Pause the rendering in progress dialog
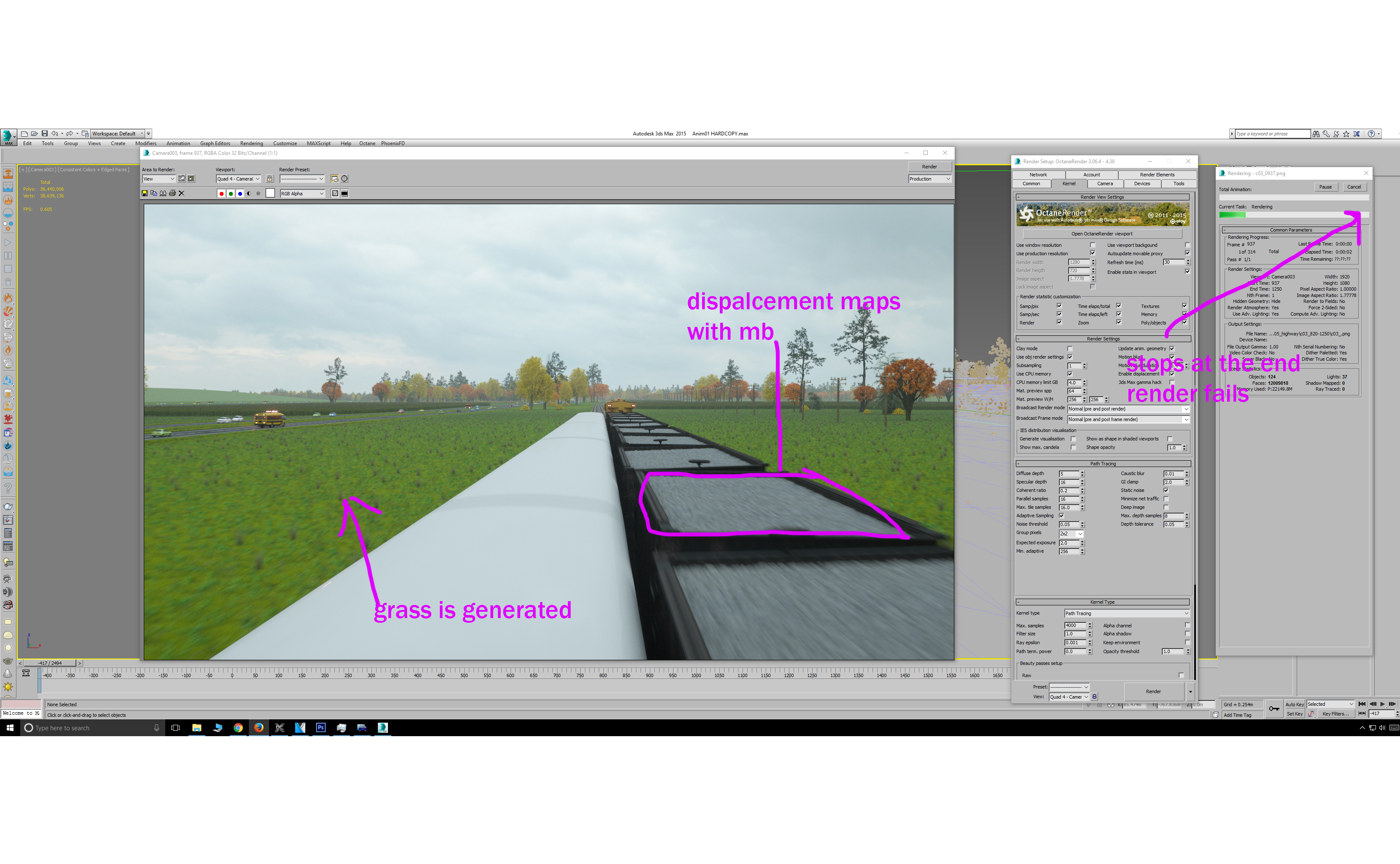 [1325, 187]
